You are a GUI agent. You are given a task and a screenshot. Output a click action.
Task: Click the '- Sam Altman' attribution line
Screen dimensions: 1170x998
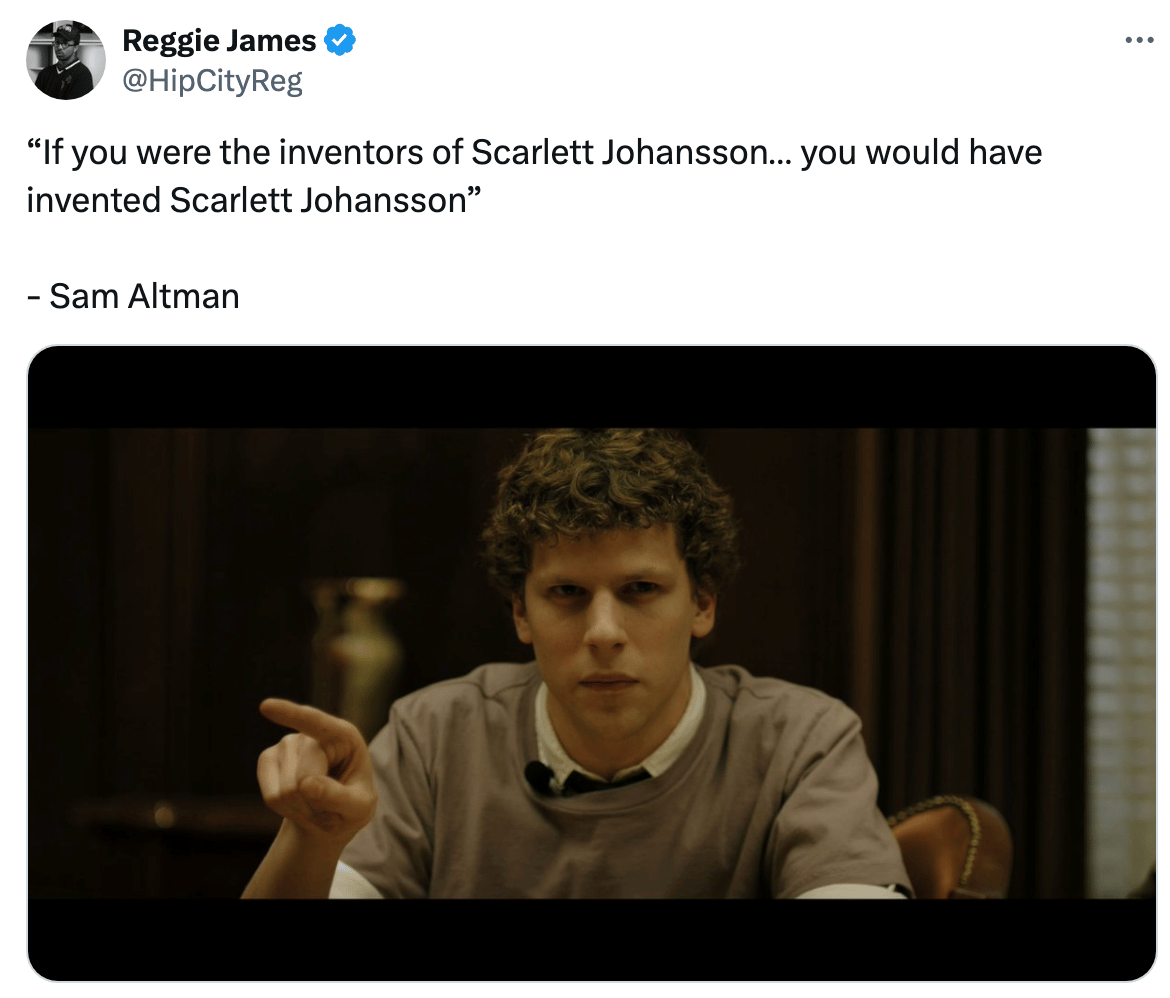pos(133,296)
